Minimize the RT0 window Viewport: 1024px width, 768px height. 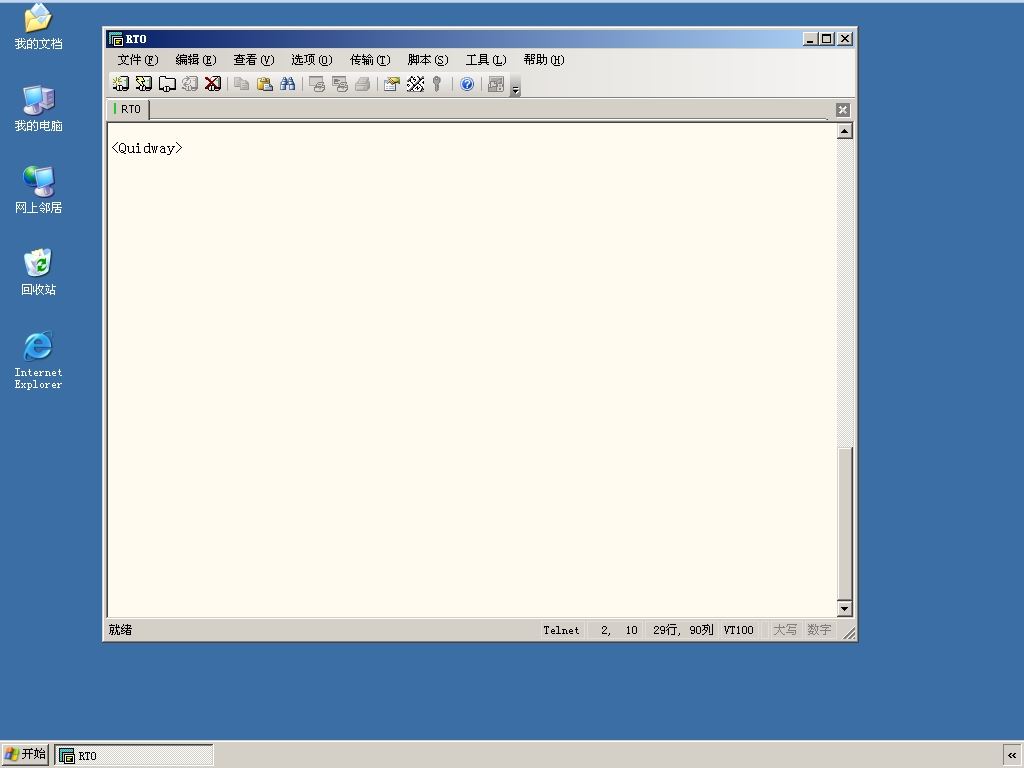[810, 39]
